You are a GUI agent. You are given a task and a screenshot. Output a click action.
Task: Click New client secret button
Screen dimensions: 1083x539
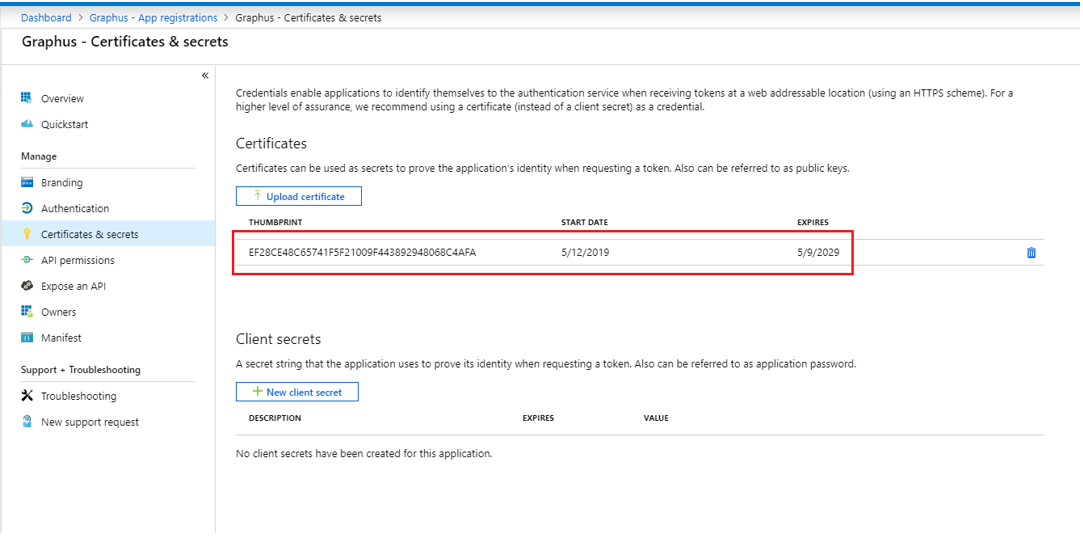coord(297,392)
